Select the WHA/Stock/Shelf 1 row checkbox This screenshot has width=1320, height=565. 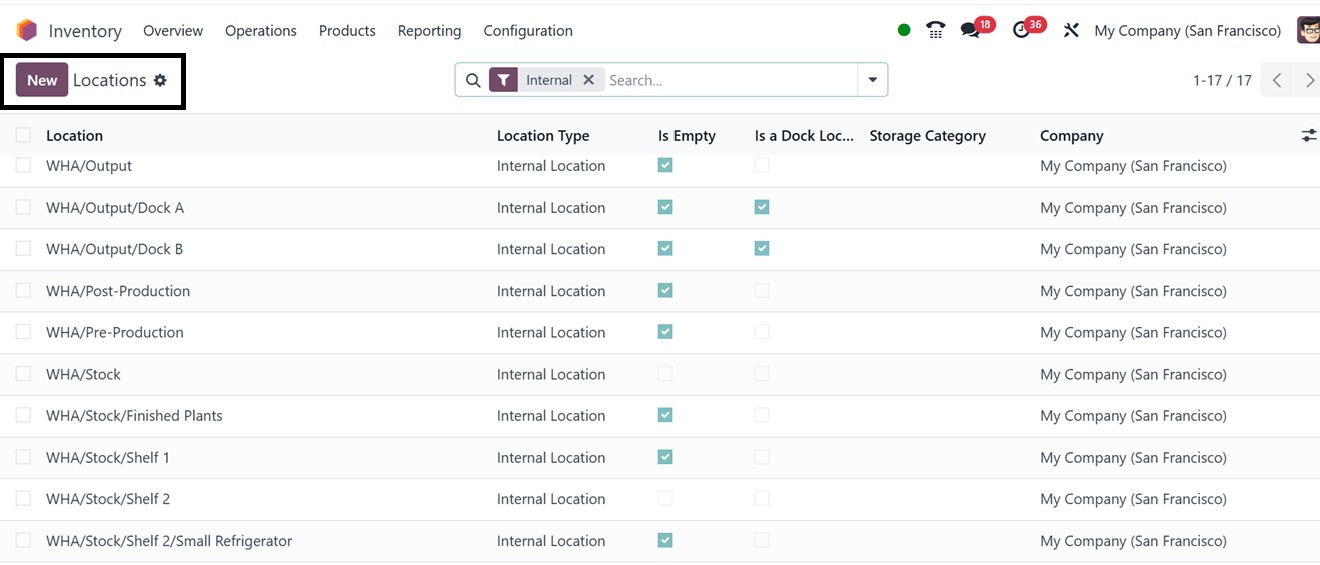coord(23,456)
